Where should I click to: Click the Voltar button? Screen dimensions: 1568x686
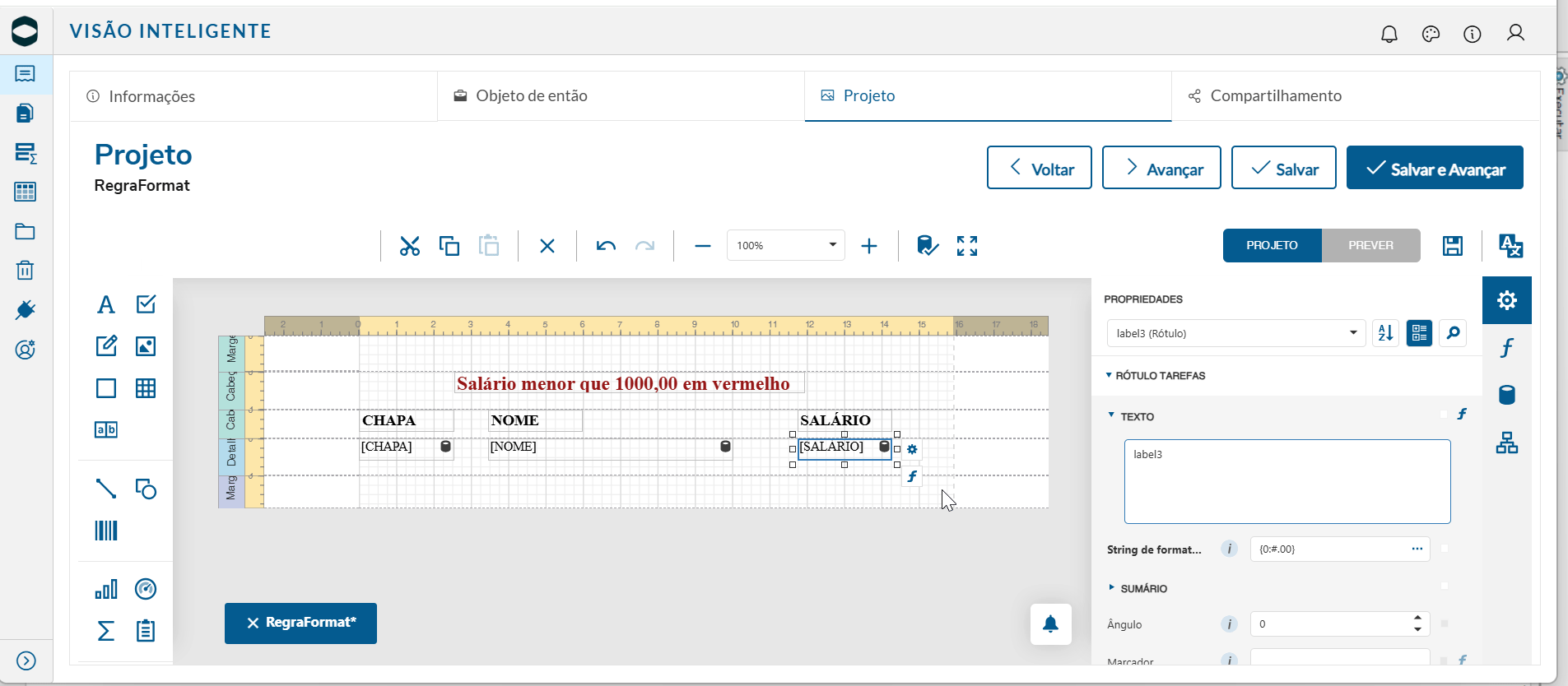coord(1040,168)
